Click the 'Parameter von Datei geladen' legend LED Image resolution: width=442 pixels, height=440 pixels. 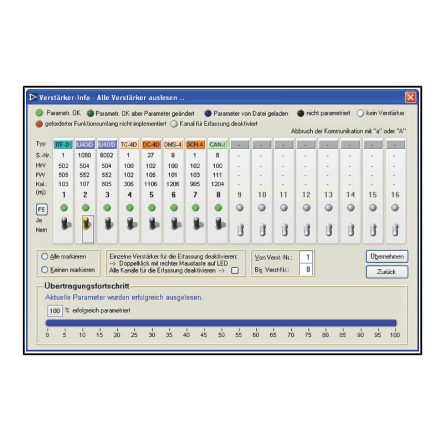208,113
